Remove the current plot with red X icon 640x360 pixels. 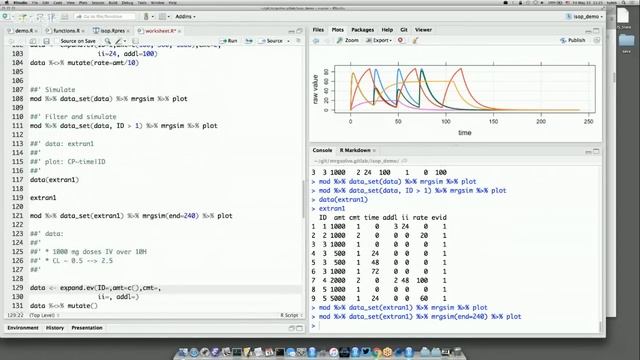pos(401,40)
